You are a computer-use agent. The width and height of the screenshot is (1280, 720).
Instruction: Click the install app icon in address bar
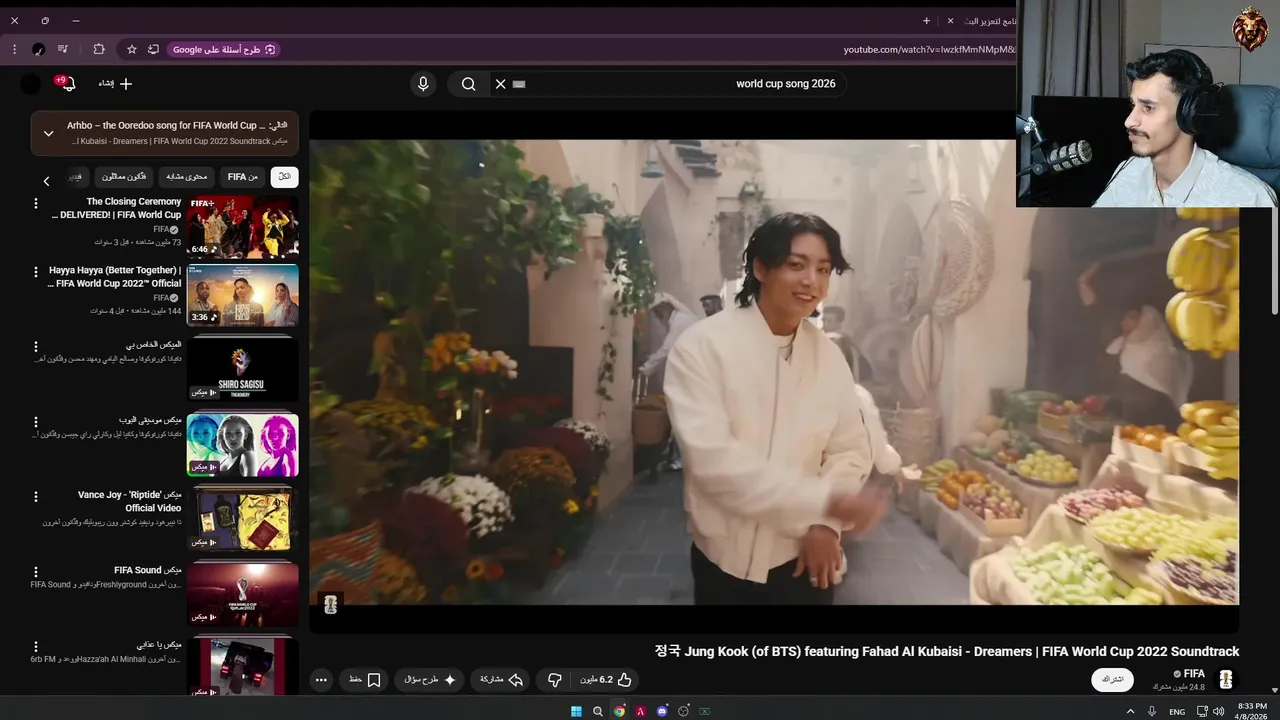pyautogui.click(x=153, y=49)
